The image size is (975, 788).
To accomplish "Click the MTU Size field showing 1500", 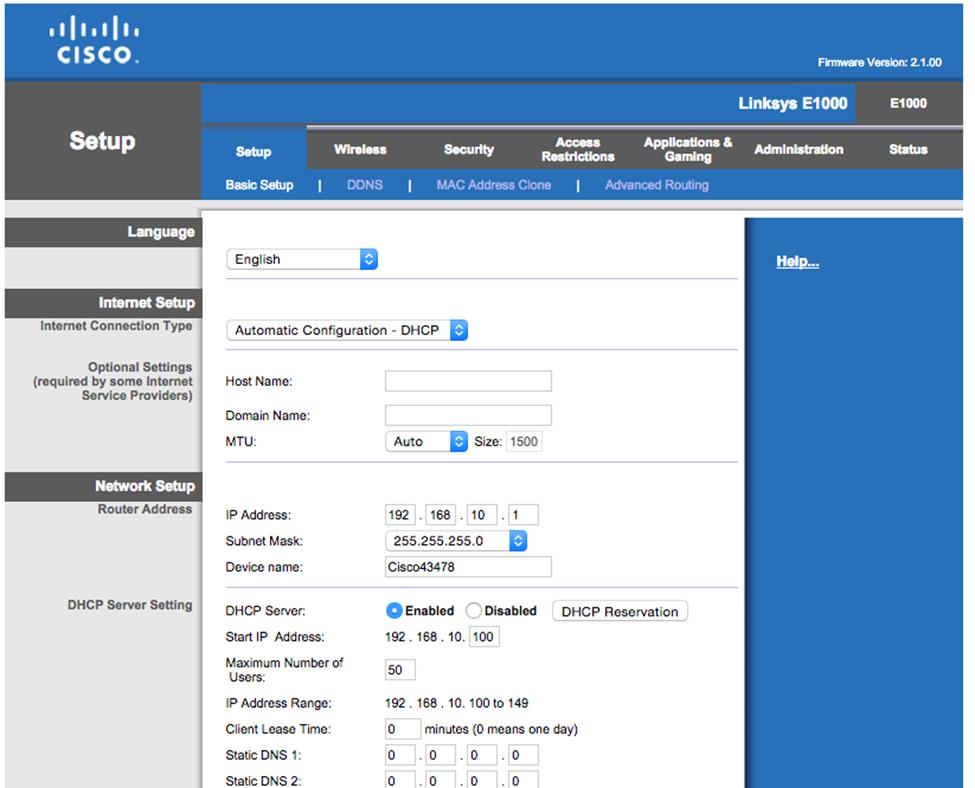I will point(524,442).
